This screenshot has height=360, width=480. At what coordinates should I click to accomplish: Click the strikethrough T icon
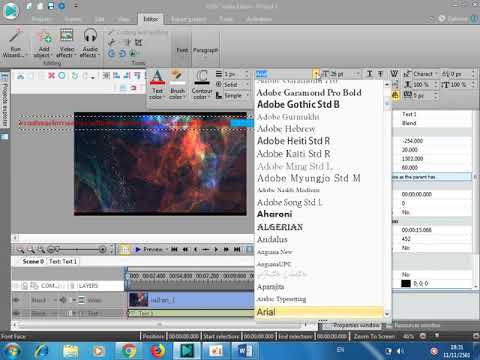(x=380, y=74)
